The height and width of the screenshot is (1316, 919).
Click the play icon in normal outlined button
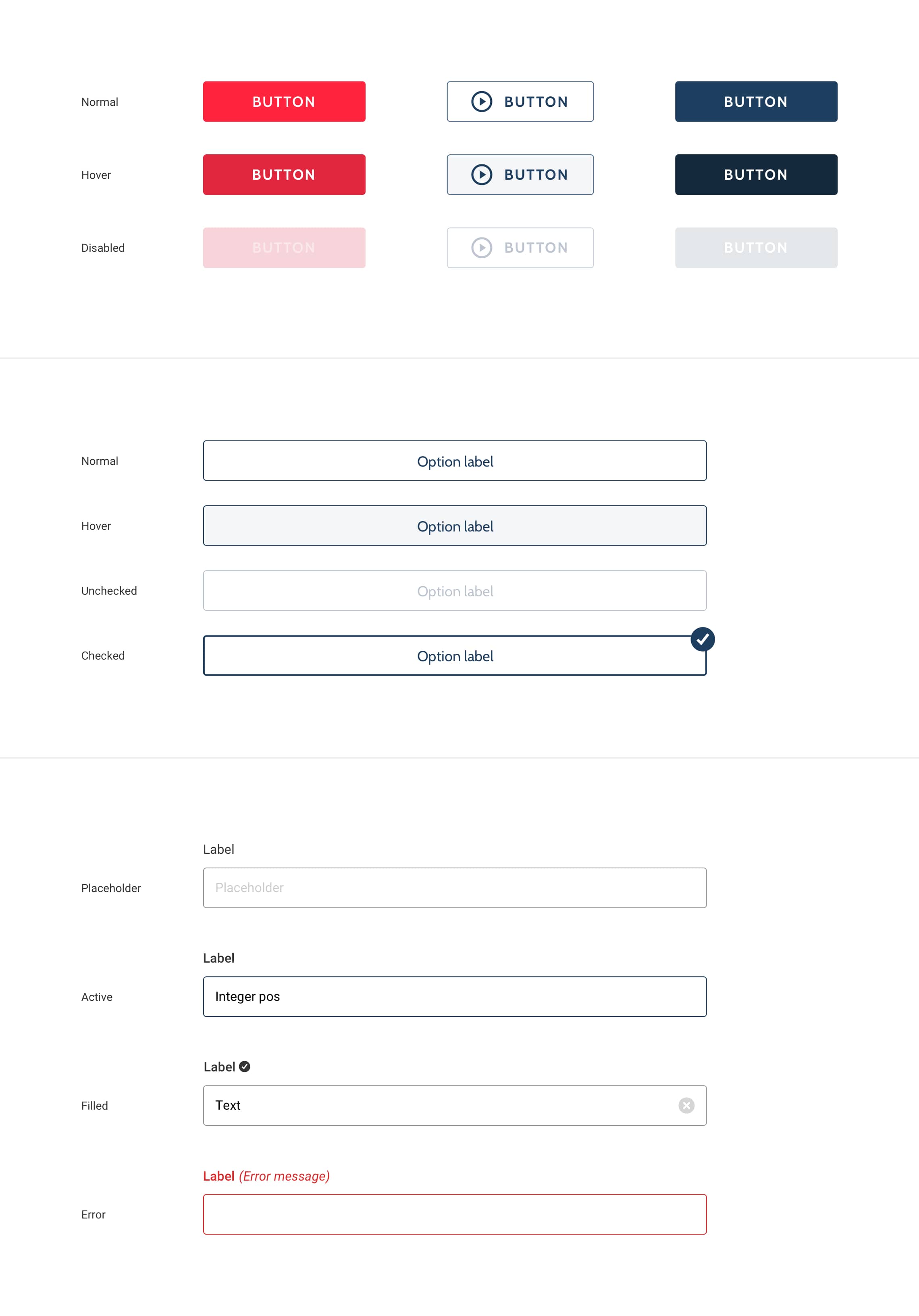[482, 102]
